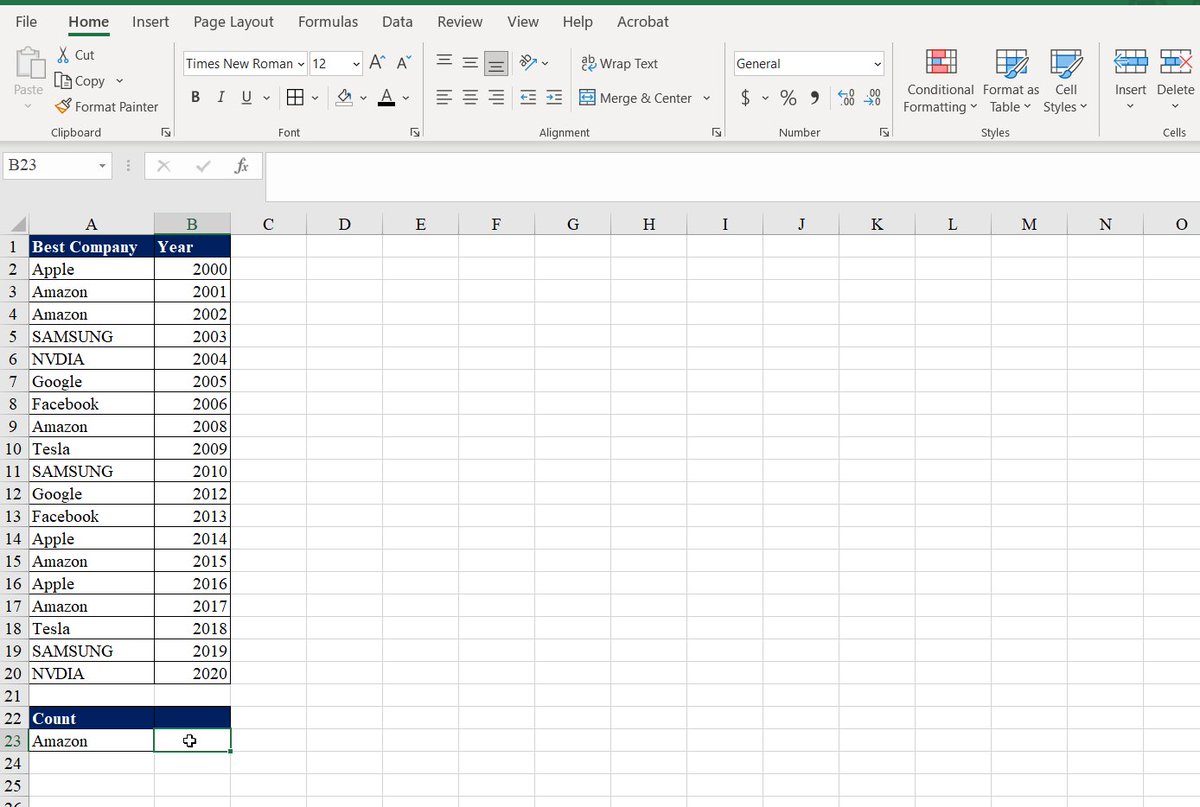Switch to the Review tab

tap(460, 21)
